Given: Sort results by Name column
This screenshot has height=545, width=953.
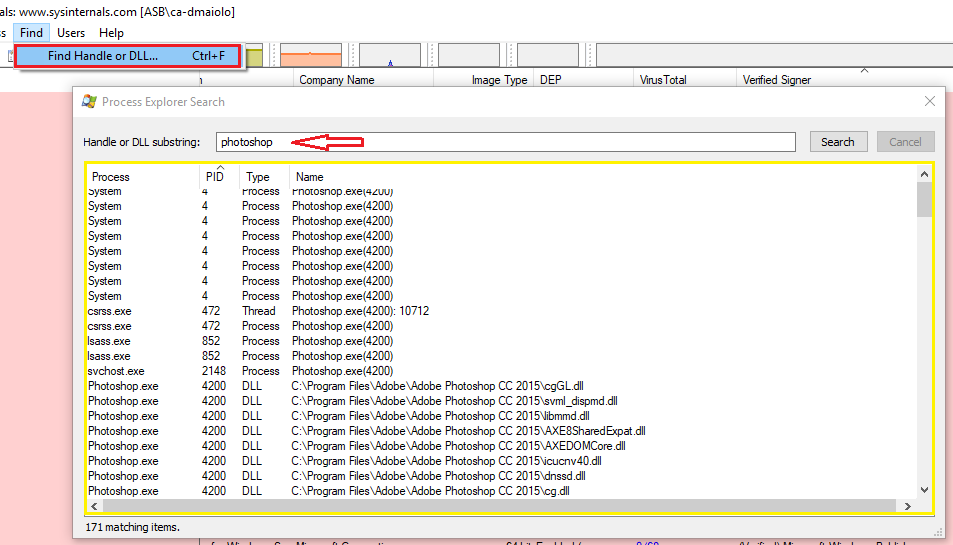Looking at the screenshot, I should (602, 177).
